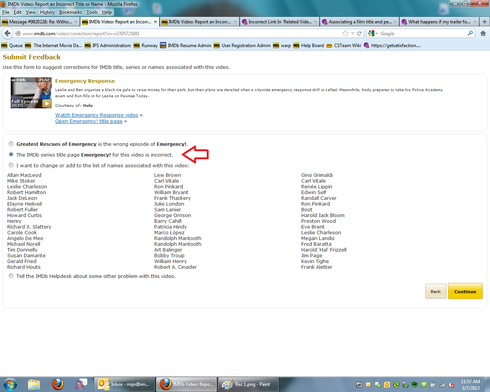Select 'change or add names' option
The image size is (490, 392).
(x=11, y=165)
